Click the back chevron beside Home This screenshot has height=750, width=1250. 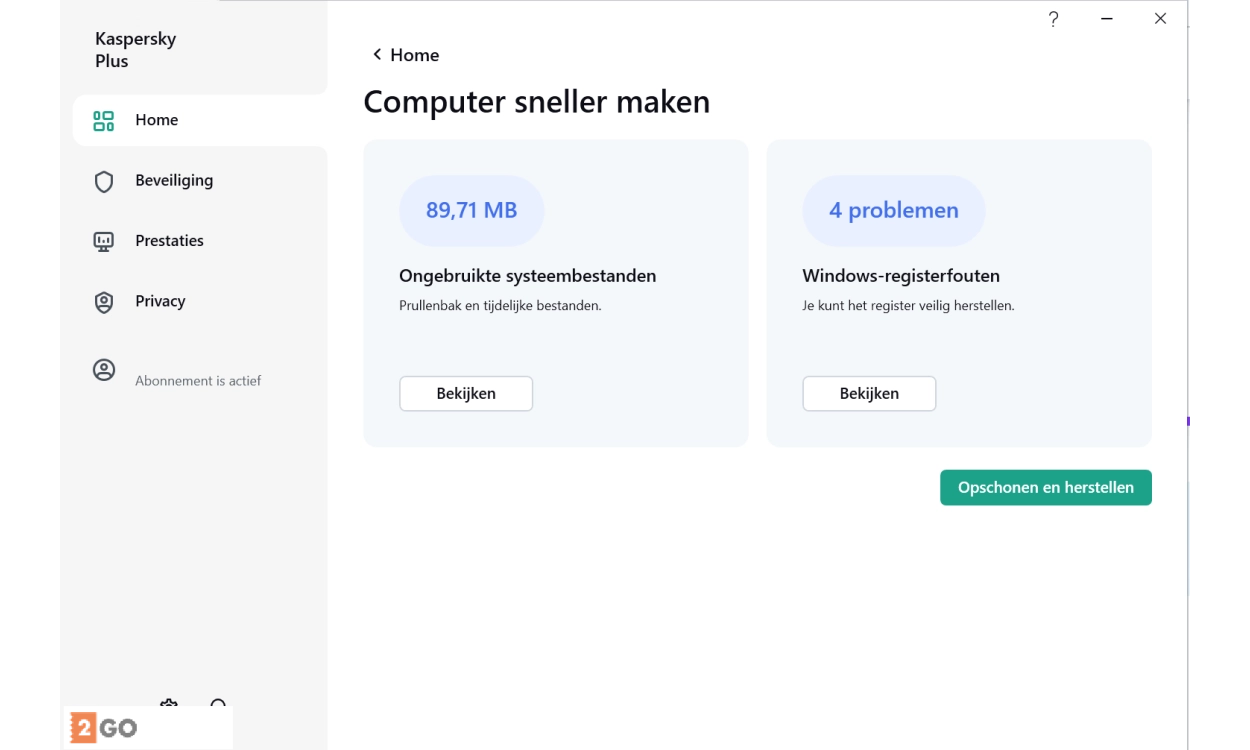[x=377, y=54]
